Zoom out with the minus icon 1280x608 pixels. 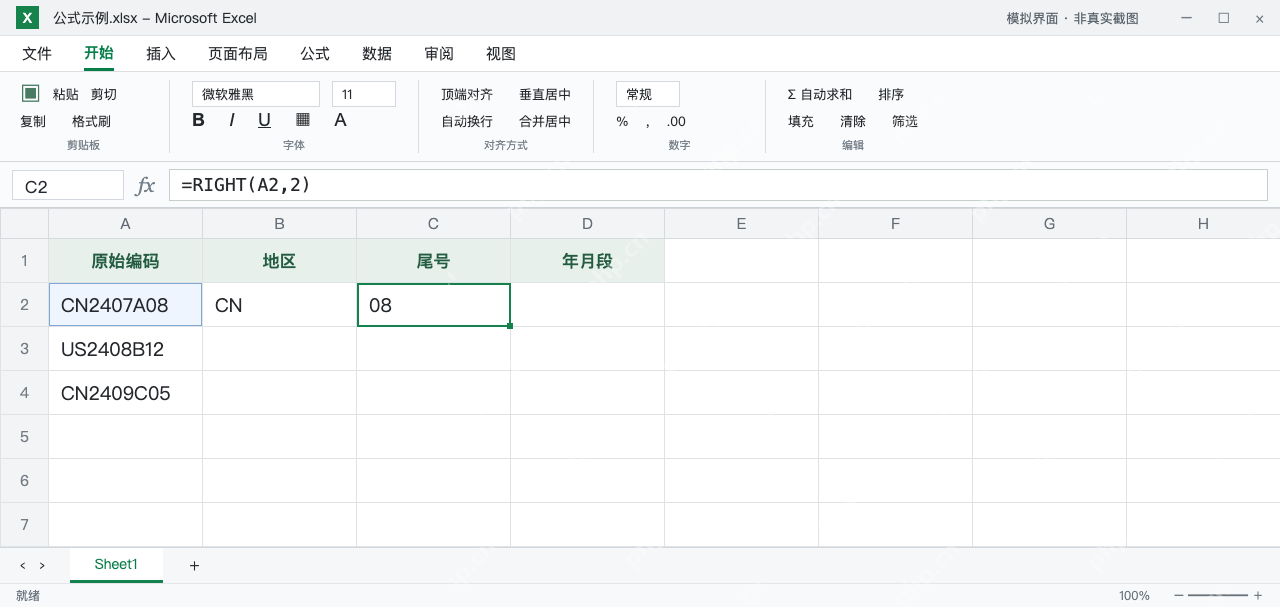[1178, 596]
